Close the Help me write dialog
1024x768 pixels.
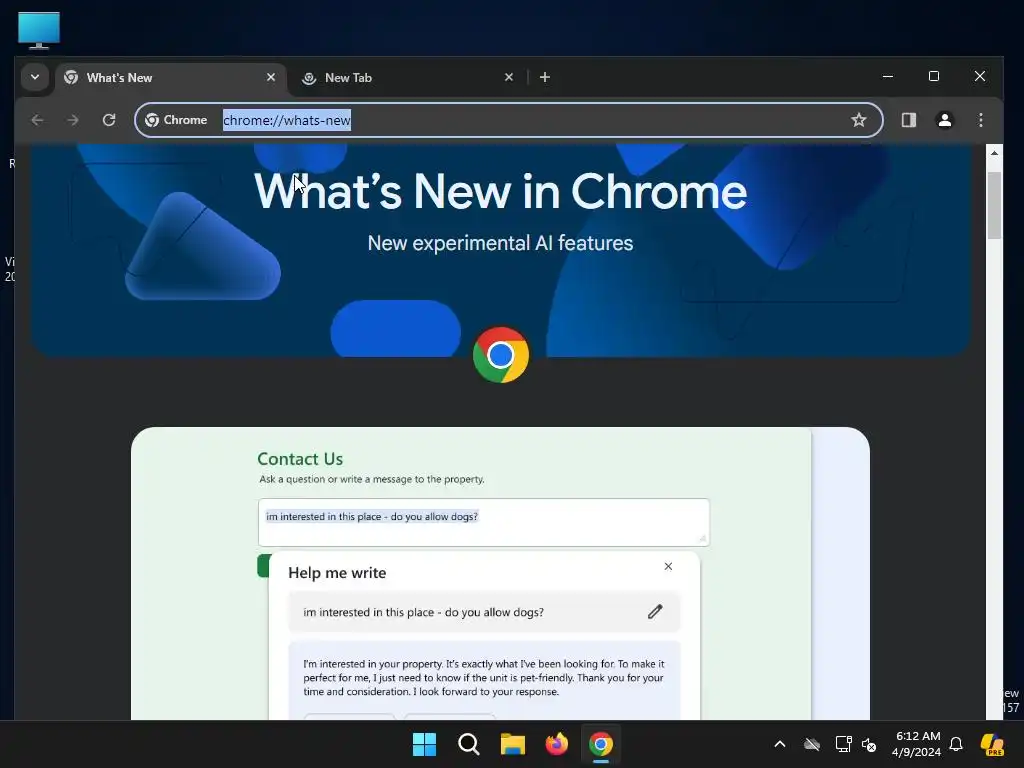668,566
